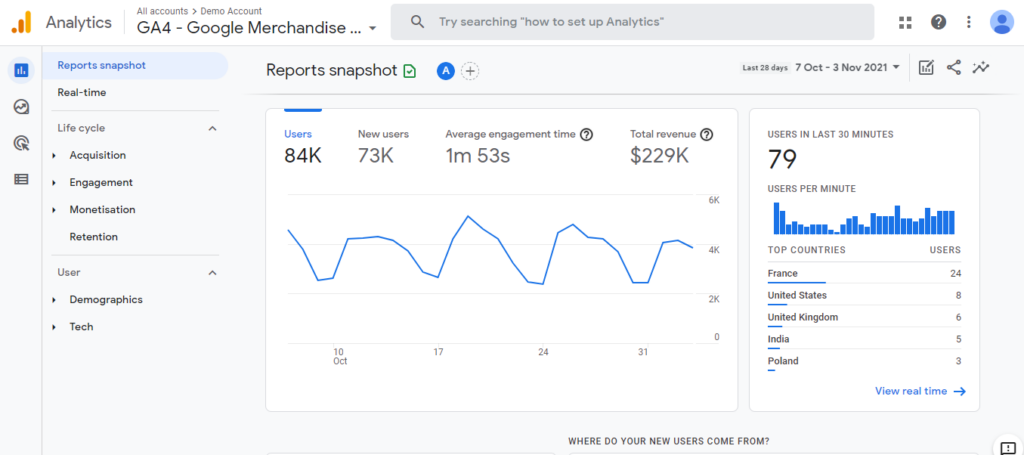The height and width of the screenshot is (455, 1024).
Task: Click the All Users 'A' segment badge
Action: click(445, 71)
